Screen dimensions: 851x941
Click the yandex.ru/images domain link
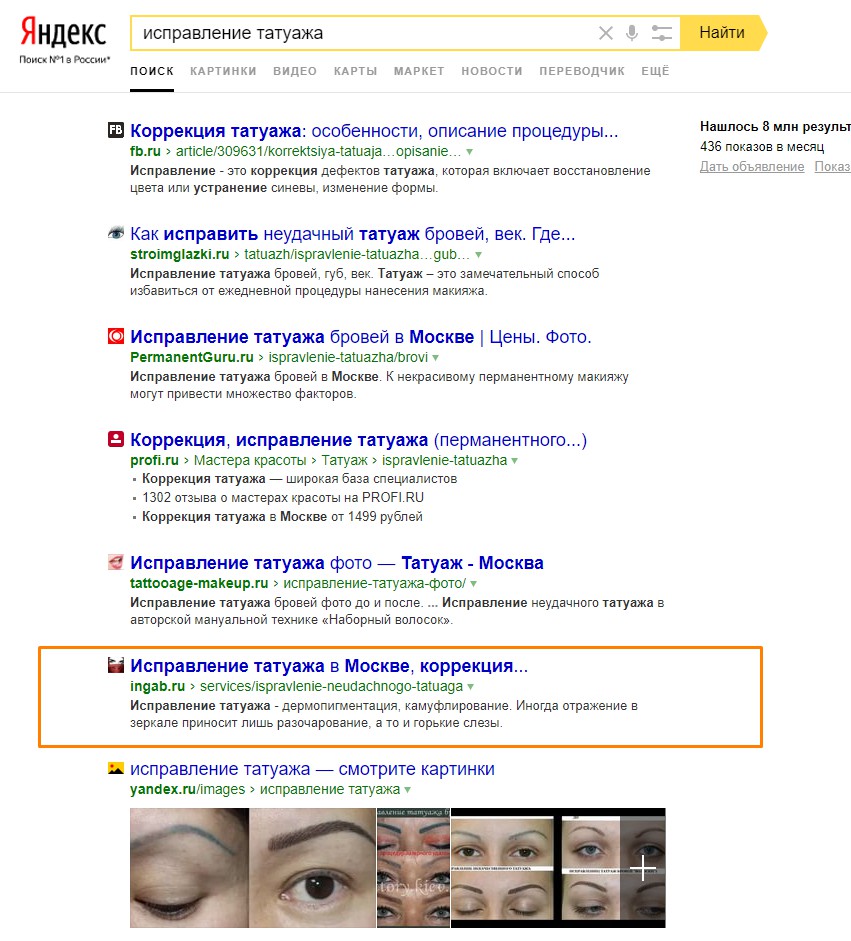(x=187, y=790)
